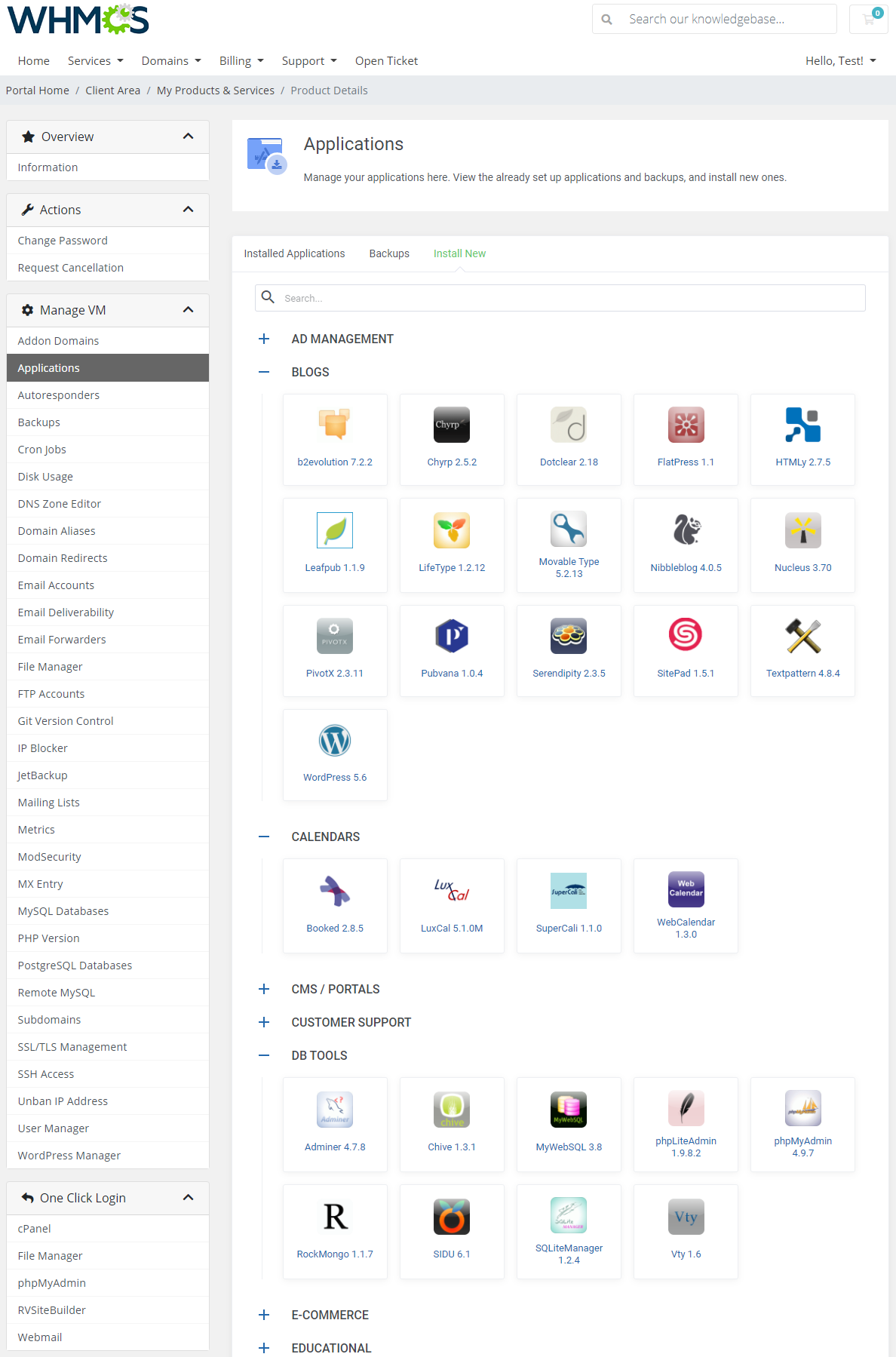The height and width of the screenshot is (1357, 896).
Task: Open the Domains menu
Action: (x=171, y=61)
